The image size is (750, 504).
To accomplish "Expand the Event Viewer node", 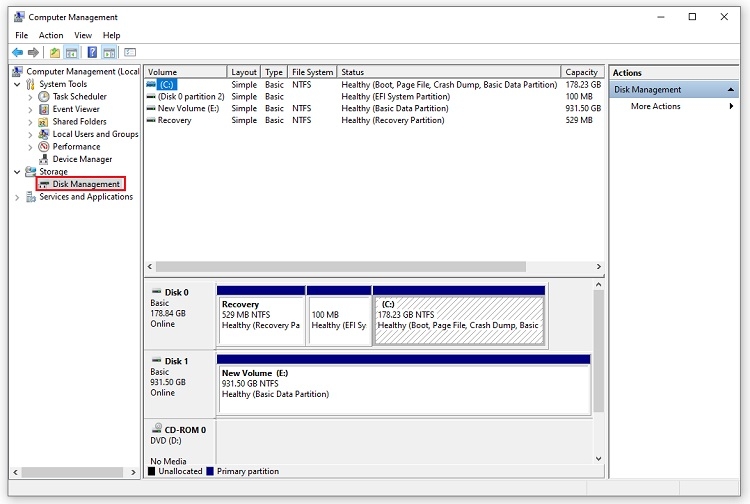I will (x=30, y=110).
